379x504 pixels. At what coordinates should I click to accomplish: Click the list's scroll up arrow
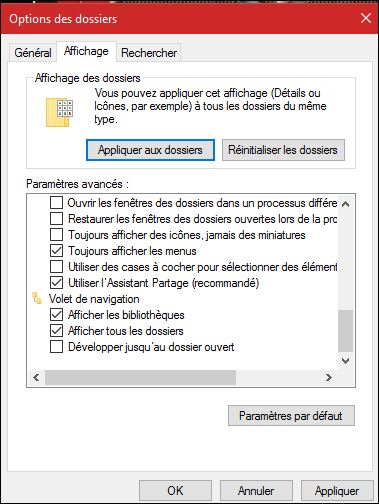click(346, 204)
